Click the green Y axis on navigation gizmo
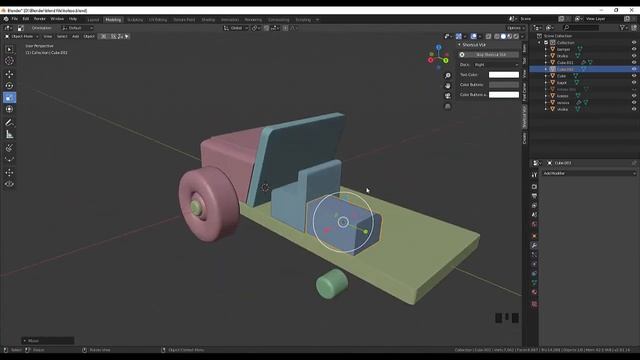 pyautogui.click(x=446, y=60)
